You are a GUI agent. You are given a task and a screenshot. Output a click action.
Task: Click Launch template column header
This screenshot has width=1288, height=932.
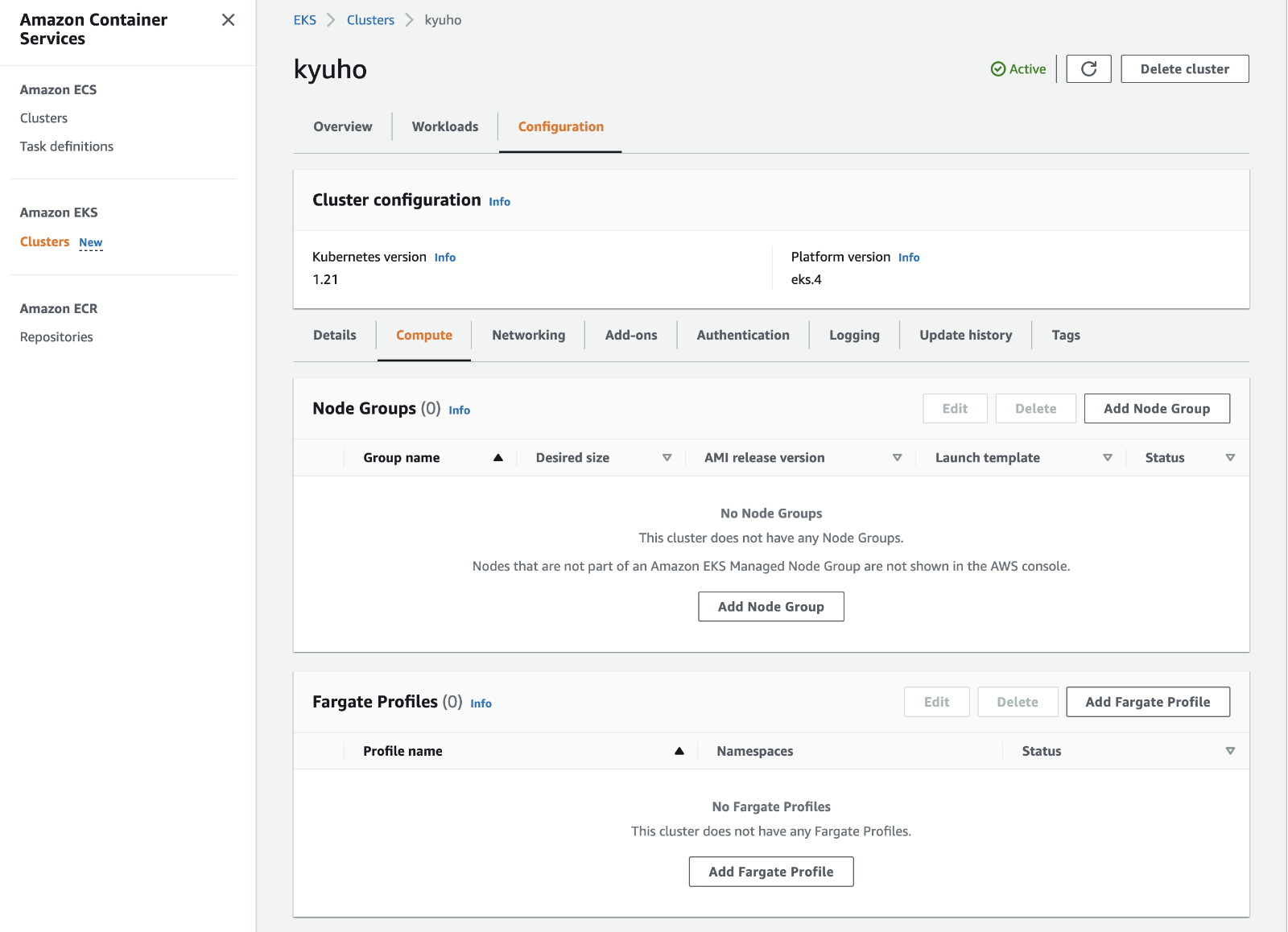[x=988, y=458]
